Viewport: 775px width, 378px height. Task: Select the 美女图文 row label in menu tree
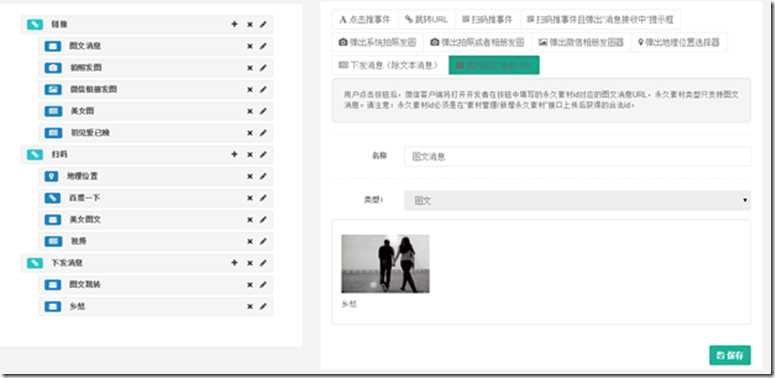click(x=85, y=219)
